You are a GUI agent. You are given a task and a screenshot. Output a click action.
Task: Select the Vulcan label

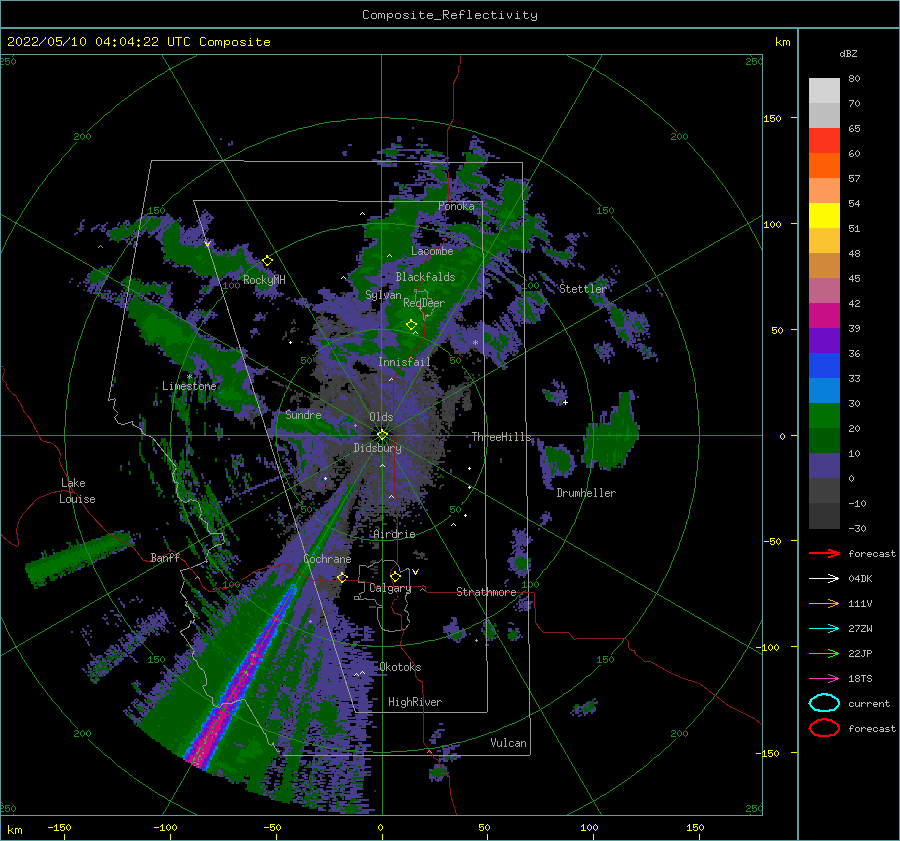pyautogui.click(x=508, y=743)
